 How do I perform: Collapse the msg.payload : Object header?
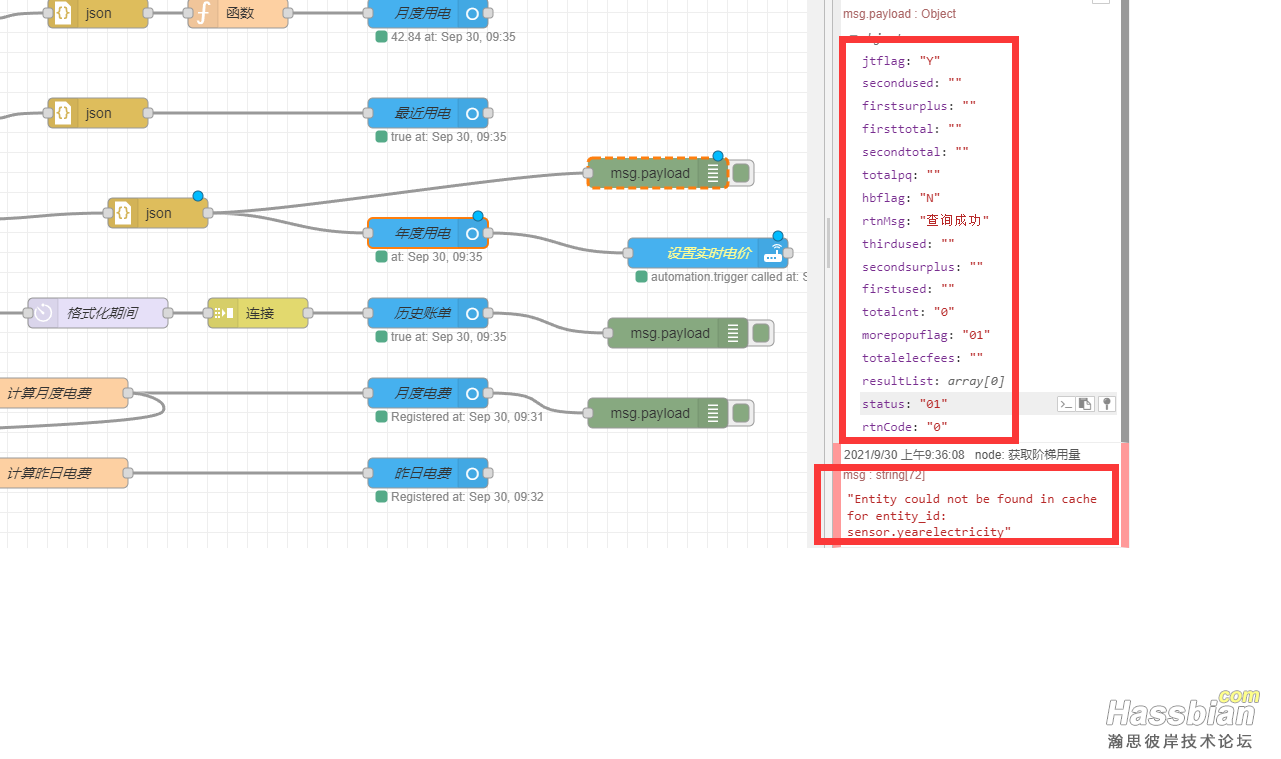pos(899,14)
